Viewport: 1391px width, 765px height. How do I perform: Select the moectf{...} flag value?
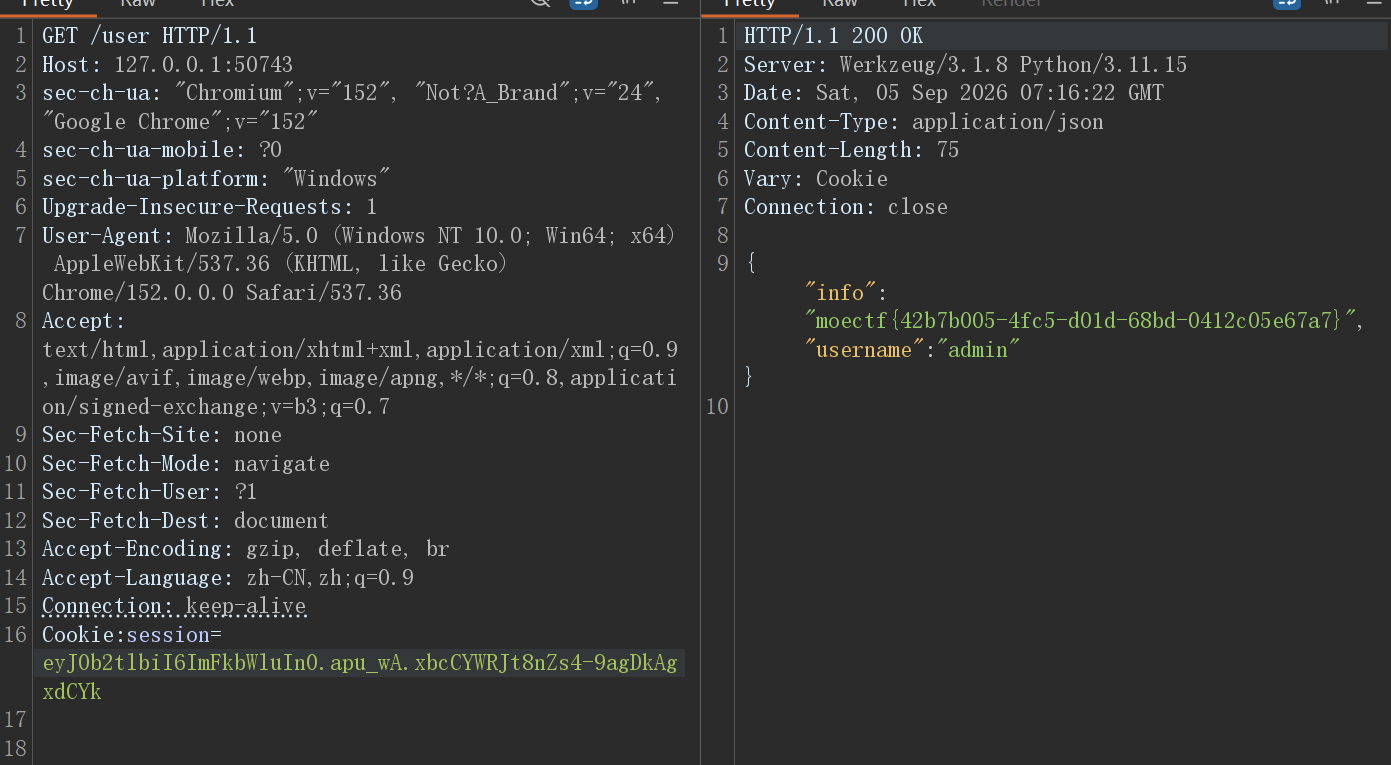pyautogui.click(x=1080, y=321)
